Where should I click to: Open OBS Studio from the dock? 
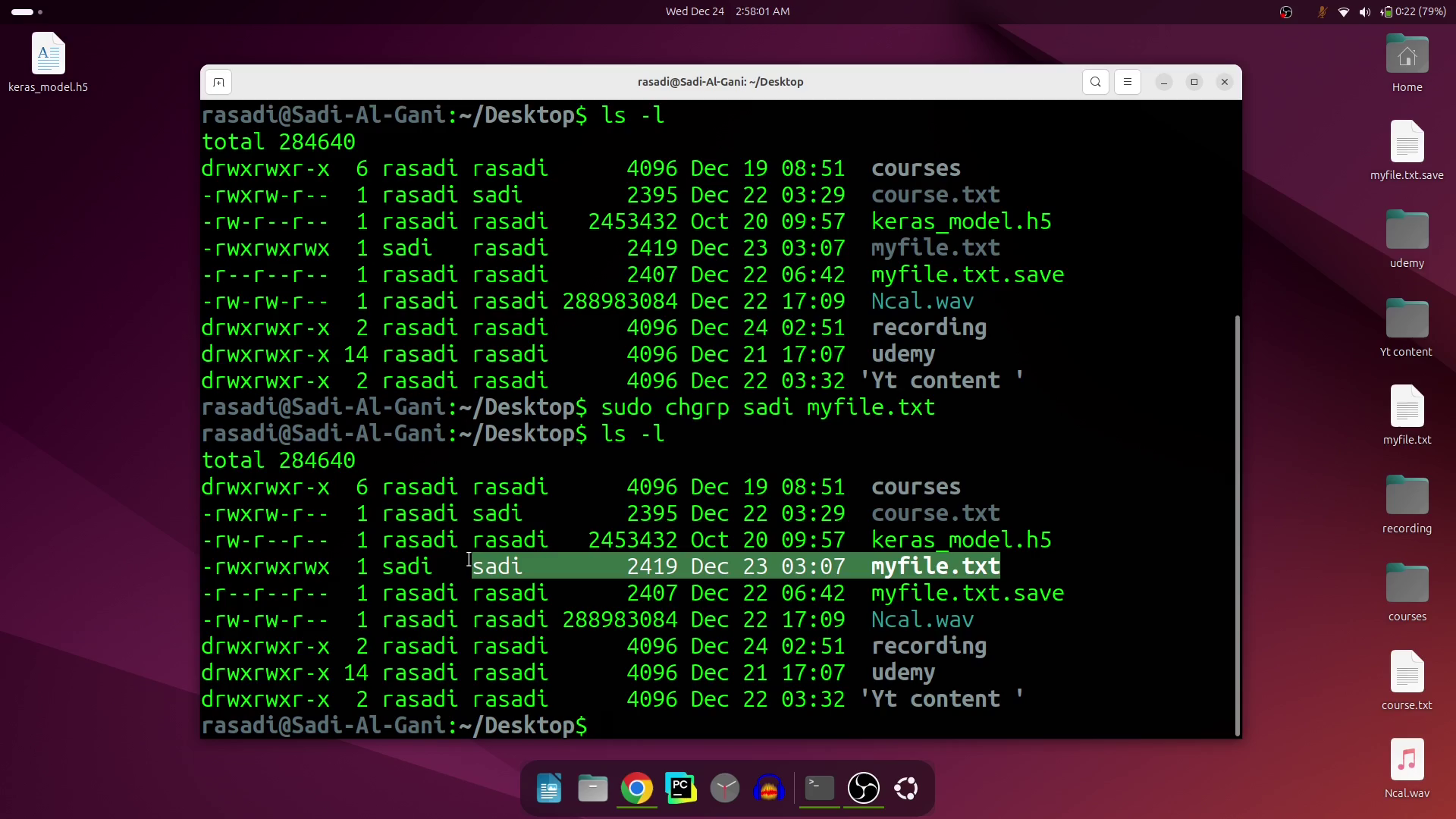(x=863, y=789)
